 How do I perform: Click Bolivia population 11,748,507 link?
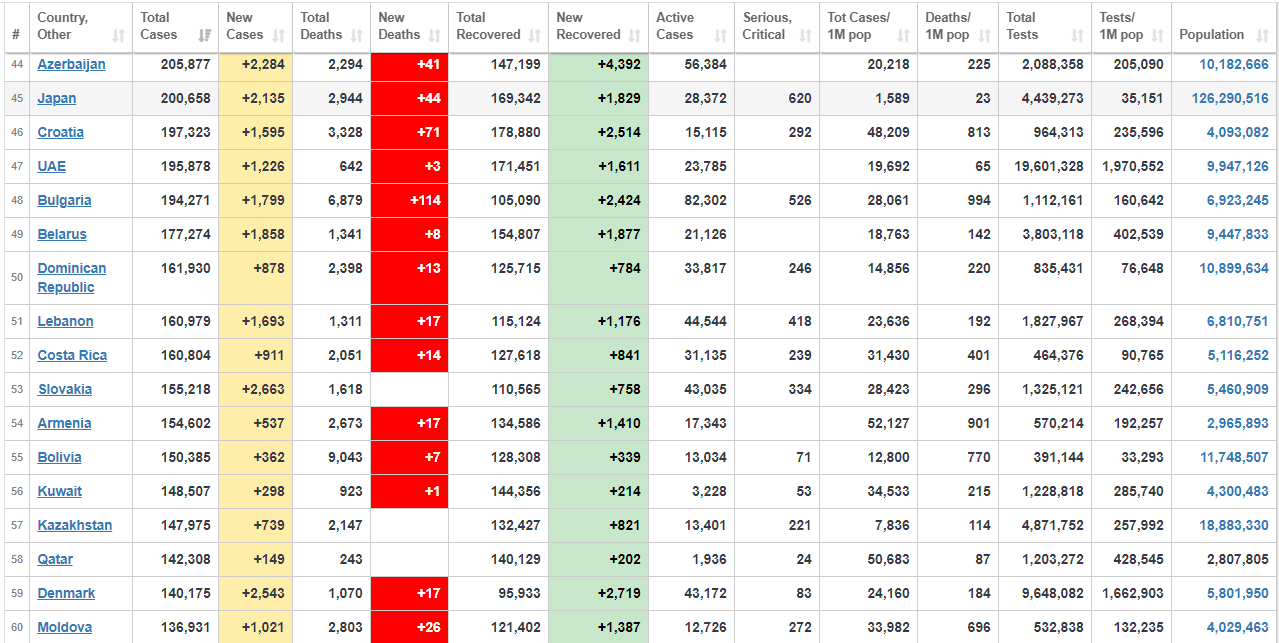tap(1234, 457)
